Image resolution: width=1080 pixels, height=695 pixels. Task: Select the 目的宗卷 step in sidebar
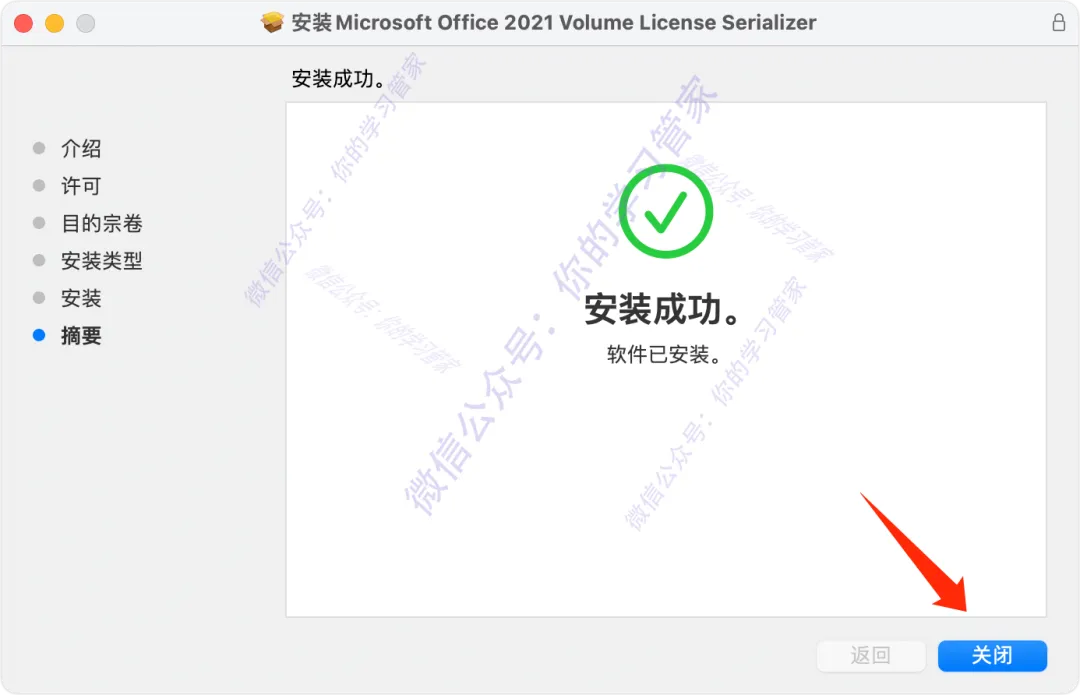pyautogui.click(x=102, y=223)
